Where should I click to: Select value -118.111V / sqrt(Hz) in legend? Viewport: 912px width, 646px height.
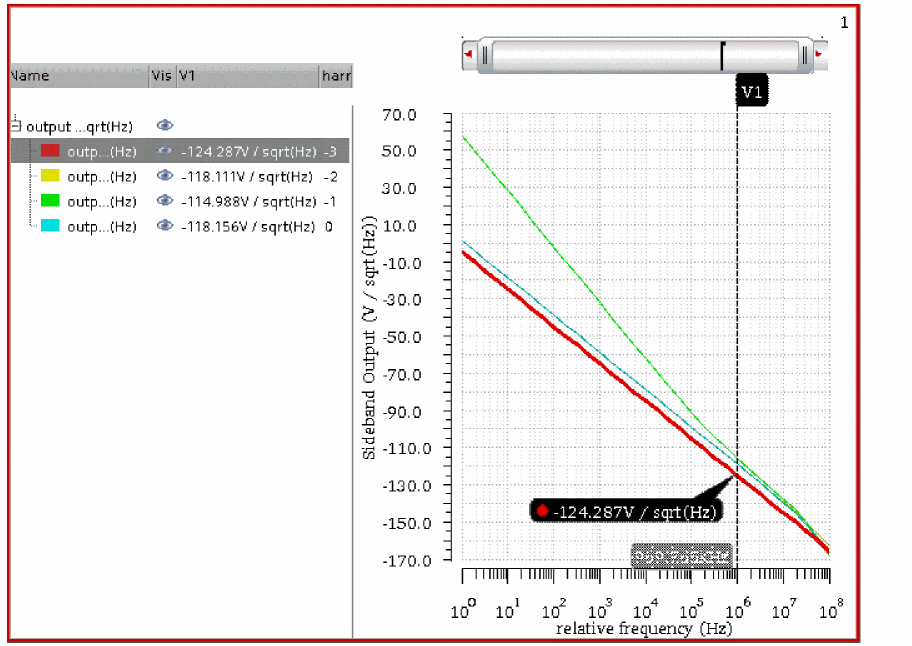[x=247, y=177]
